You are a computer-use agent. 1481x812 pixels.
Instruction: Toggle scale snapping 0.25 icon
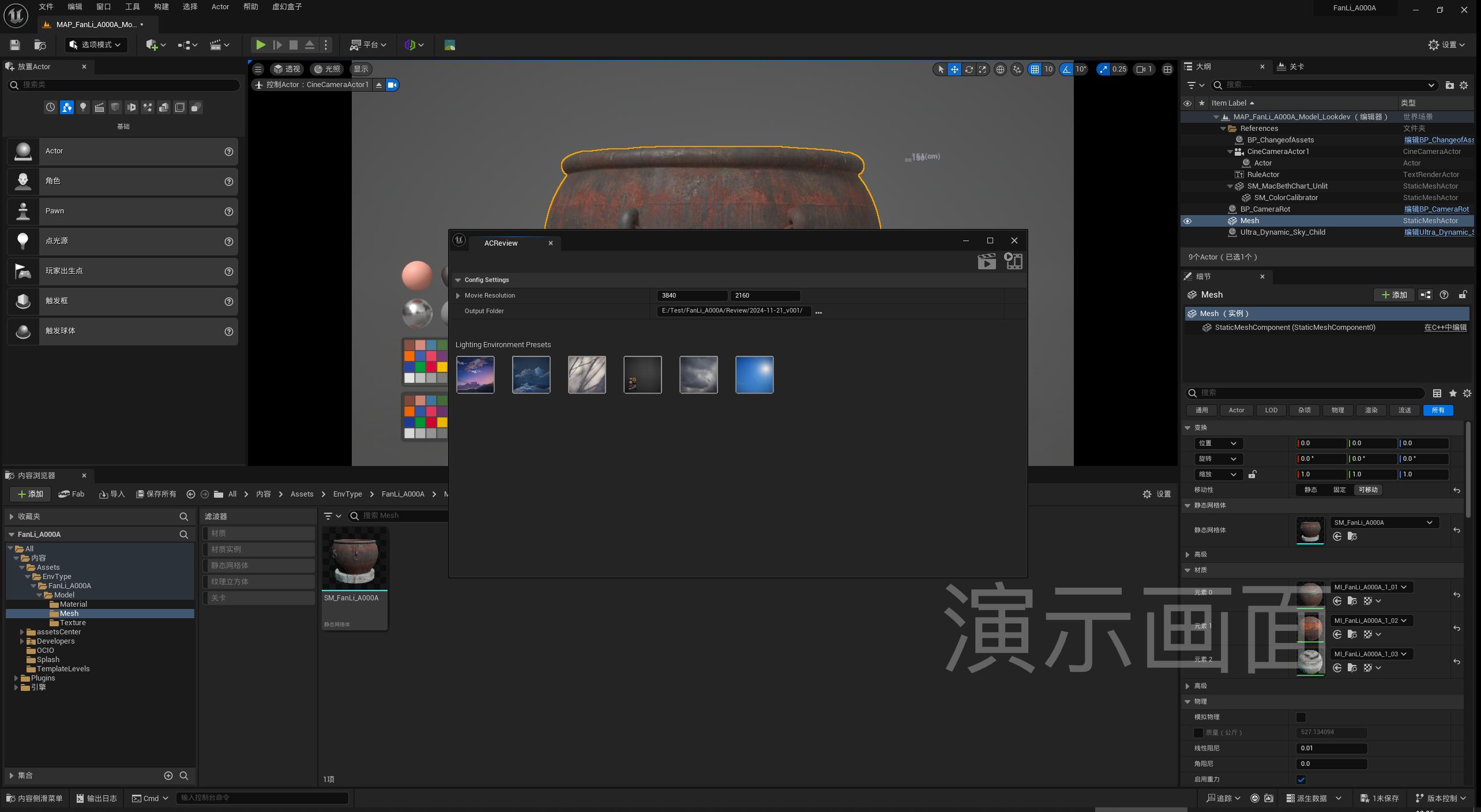1103,69
